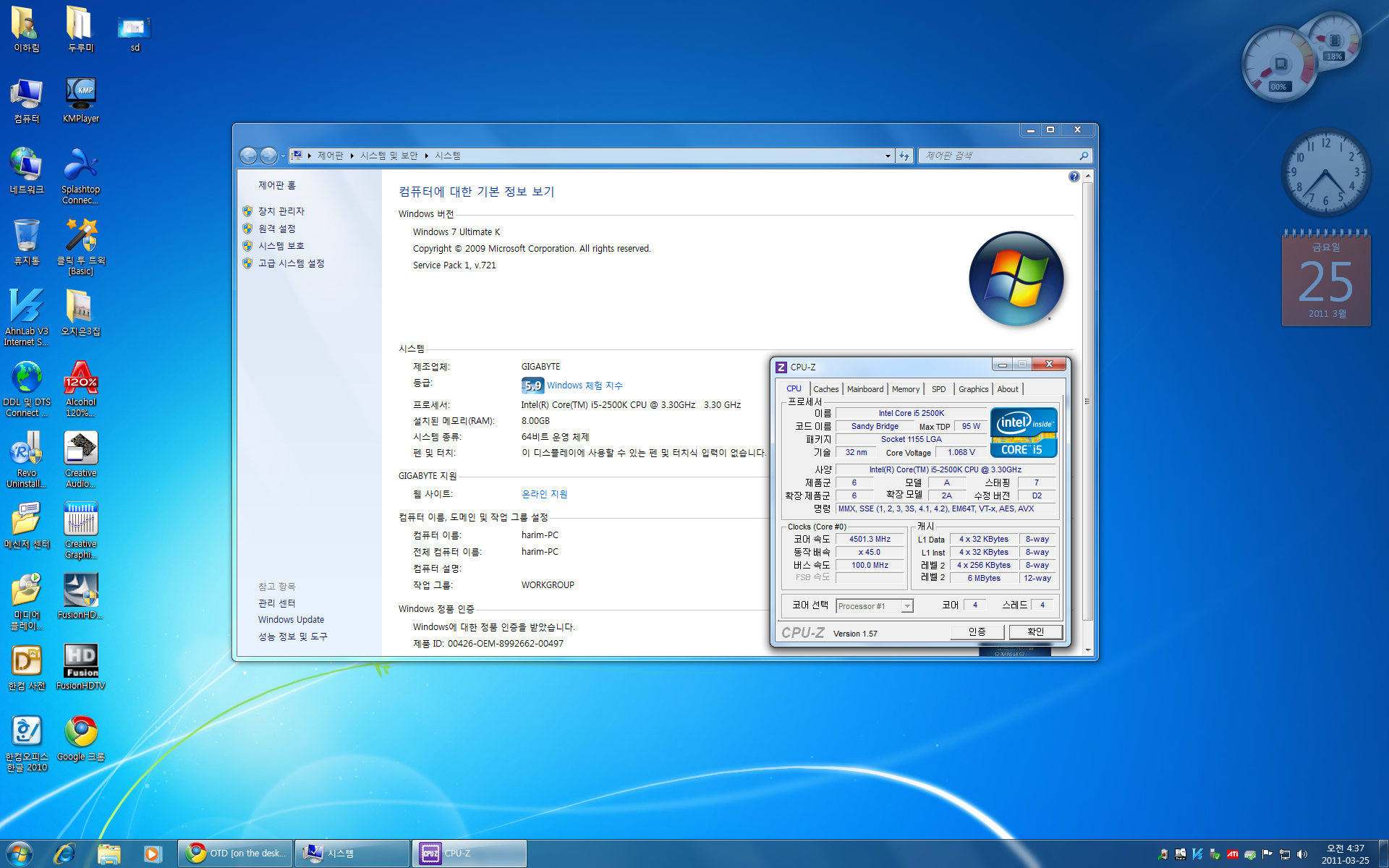Open 한컴오피스 한글 2010 icon
The height and width of the screenshot is (868, 1389).
click(26, 743)
